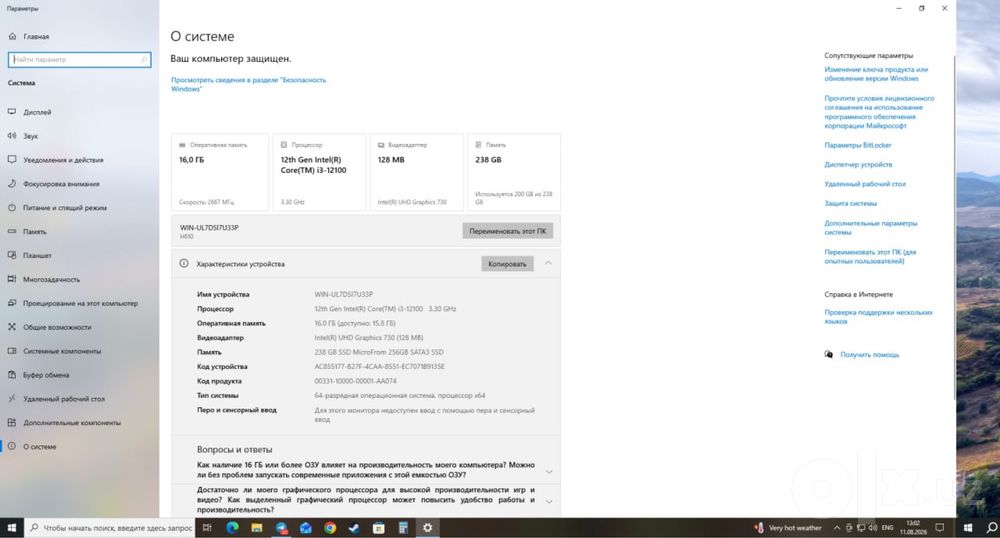The image size is (1000, 538).
Task: Open Удаленный рабочий стол link on right
Action: tap(865, 184)
